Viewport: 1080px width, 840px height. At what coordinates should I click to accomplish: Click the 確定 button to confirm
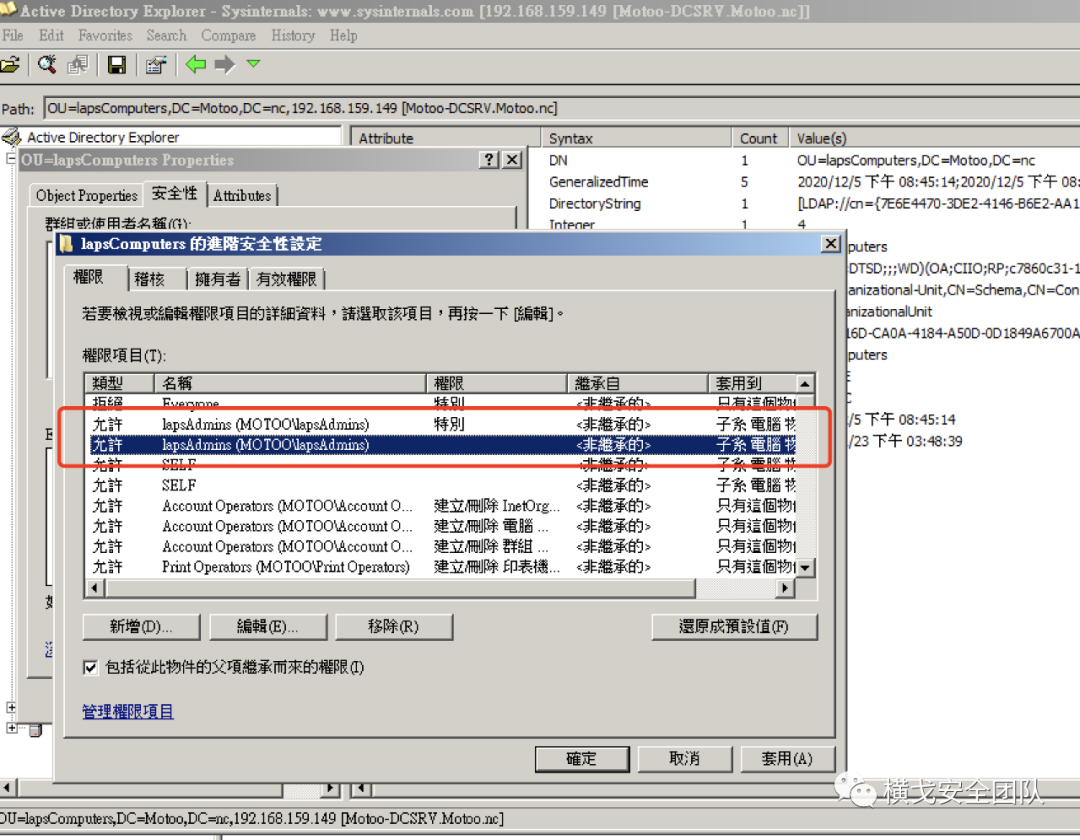pyautogui.click(x=582, y=759)
